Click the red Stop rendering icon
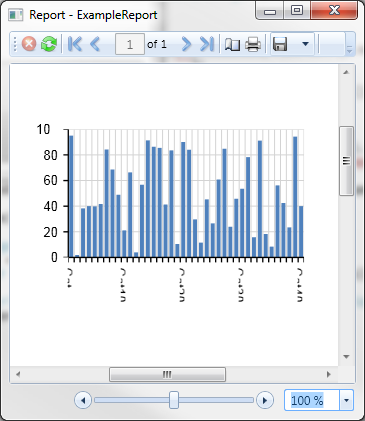 (29, 44)
